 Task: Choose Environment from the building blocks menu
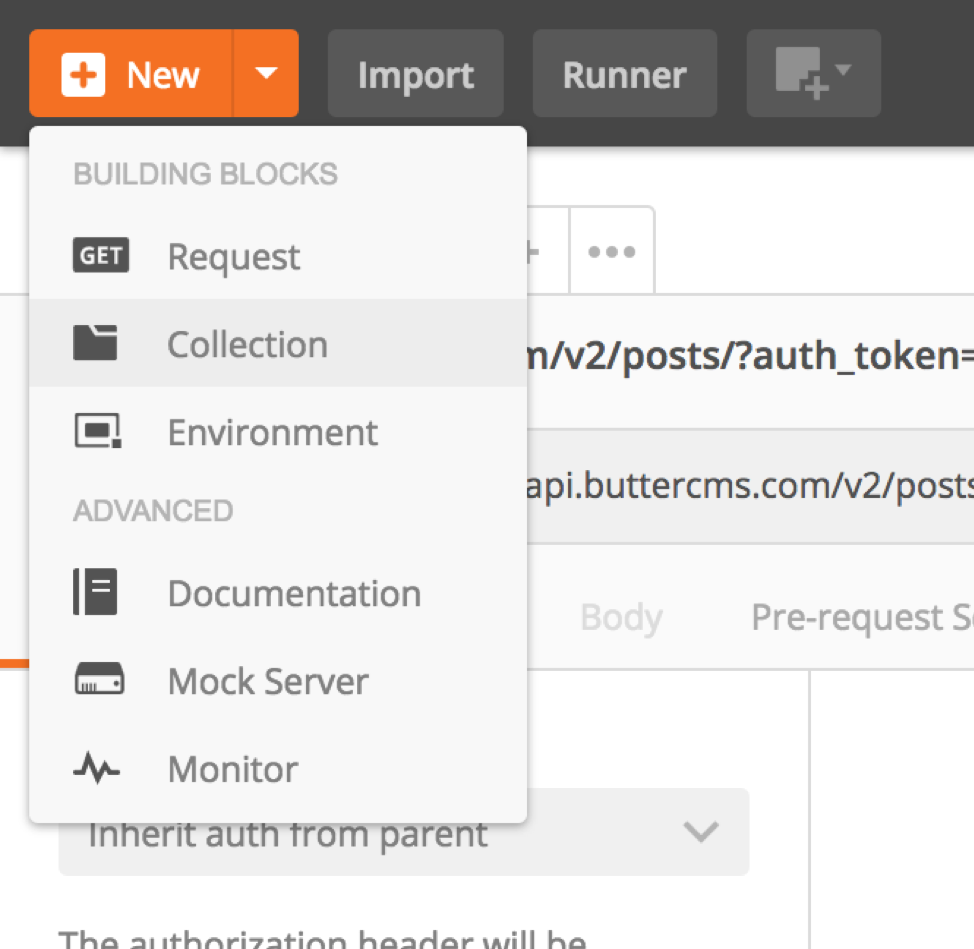point(272,430)
